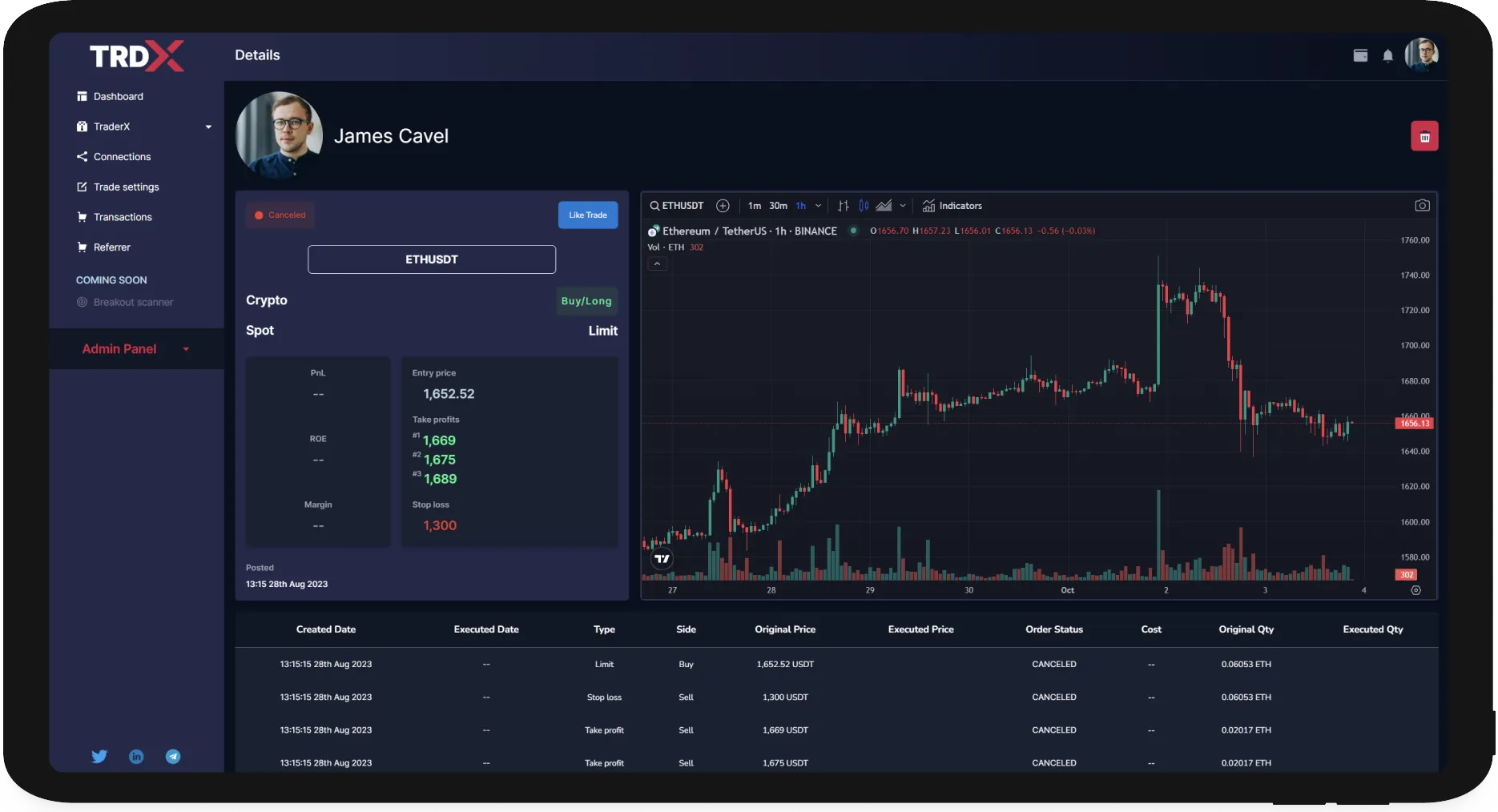Click Original Qty column header

pyautogui.click(x=1246, y=629)
